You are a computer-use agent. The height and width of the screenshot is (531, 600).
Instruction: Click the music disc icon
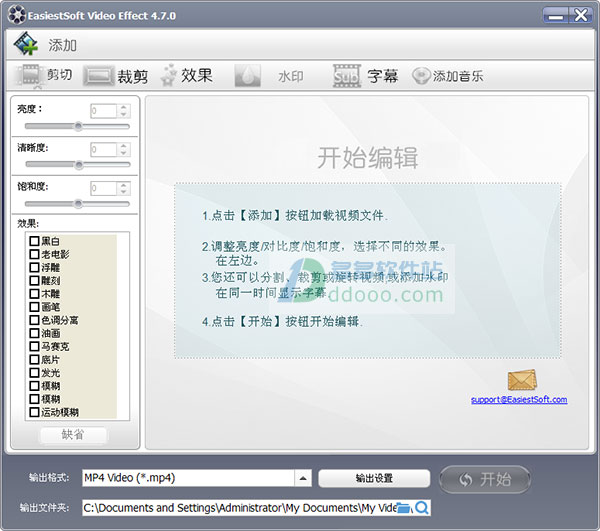[x=421, y=76]
